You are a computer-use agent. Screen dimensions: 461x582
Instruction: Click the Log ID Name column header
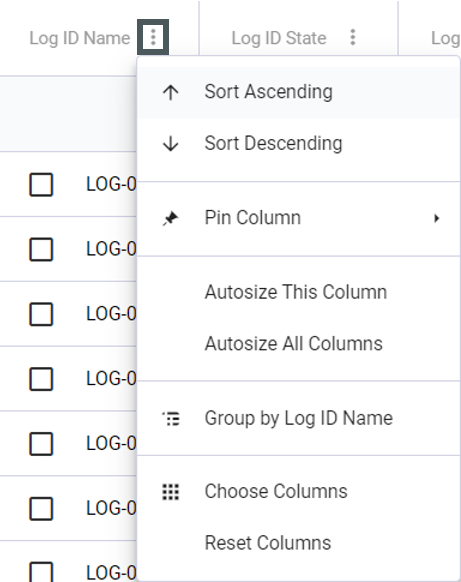click(x=79, y=38)
